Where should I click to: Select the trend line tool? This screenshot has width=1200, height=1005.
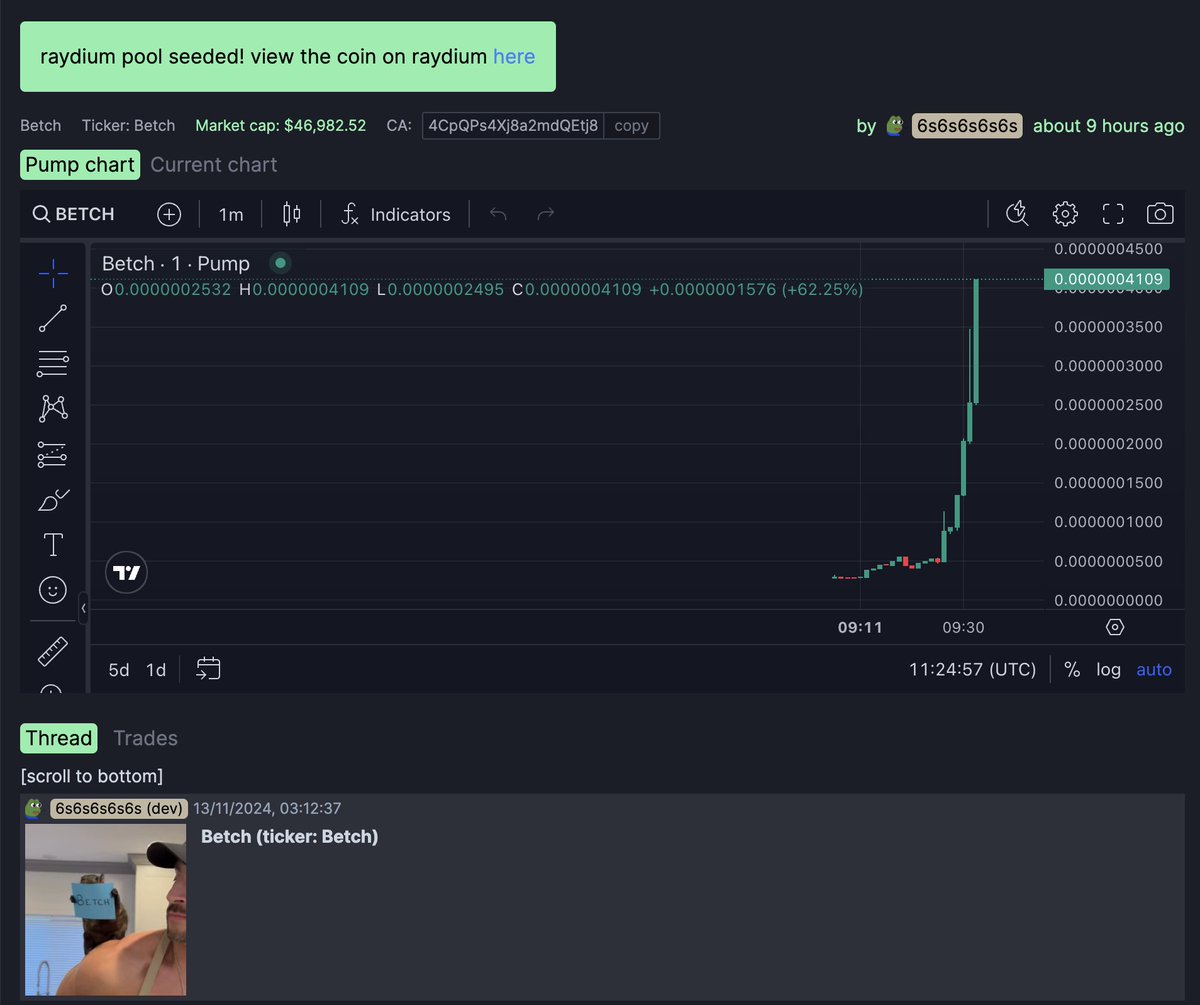click(53, 318)
